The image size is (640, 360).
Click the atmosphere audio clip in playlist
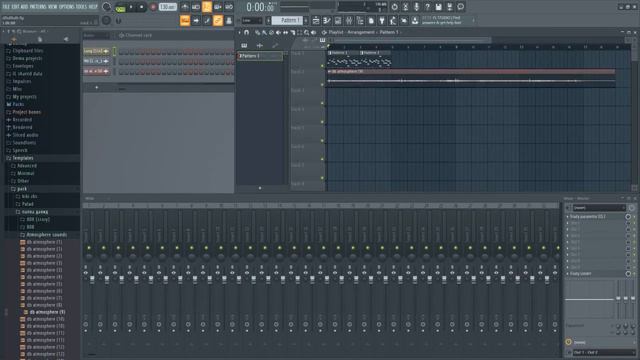(x=471, y=77)
